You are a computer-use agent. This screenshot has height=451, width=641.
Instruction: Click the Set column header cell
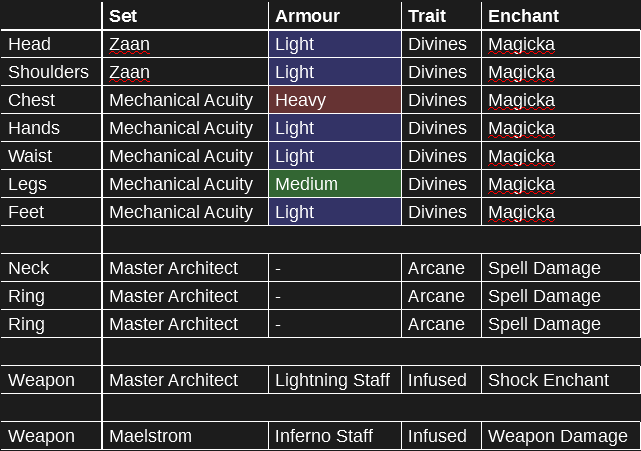point(185,16)
